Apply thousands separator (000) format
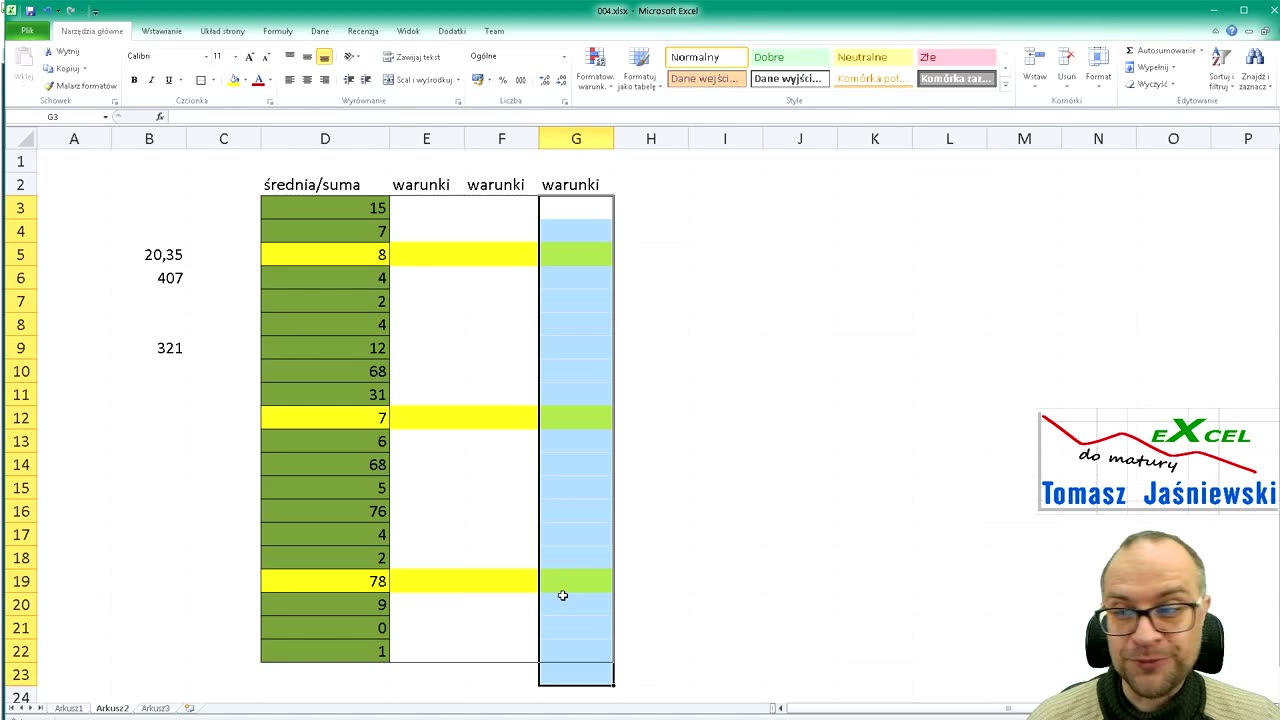Viewport: 1280px width, 720px height. pos(520,80)
